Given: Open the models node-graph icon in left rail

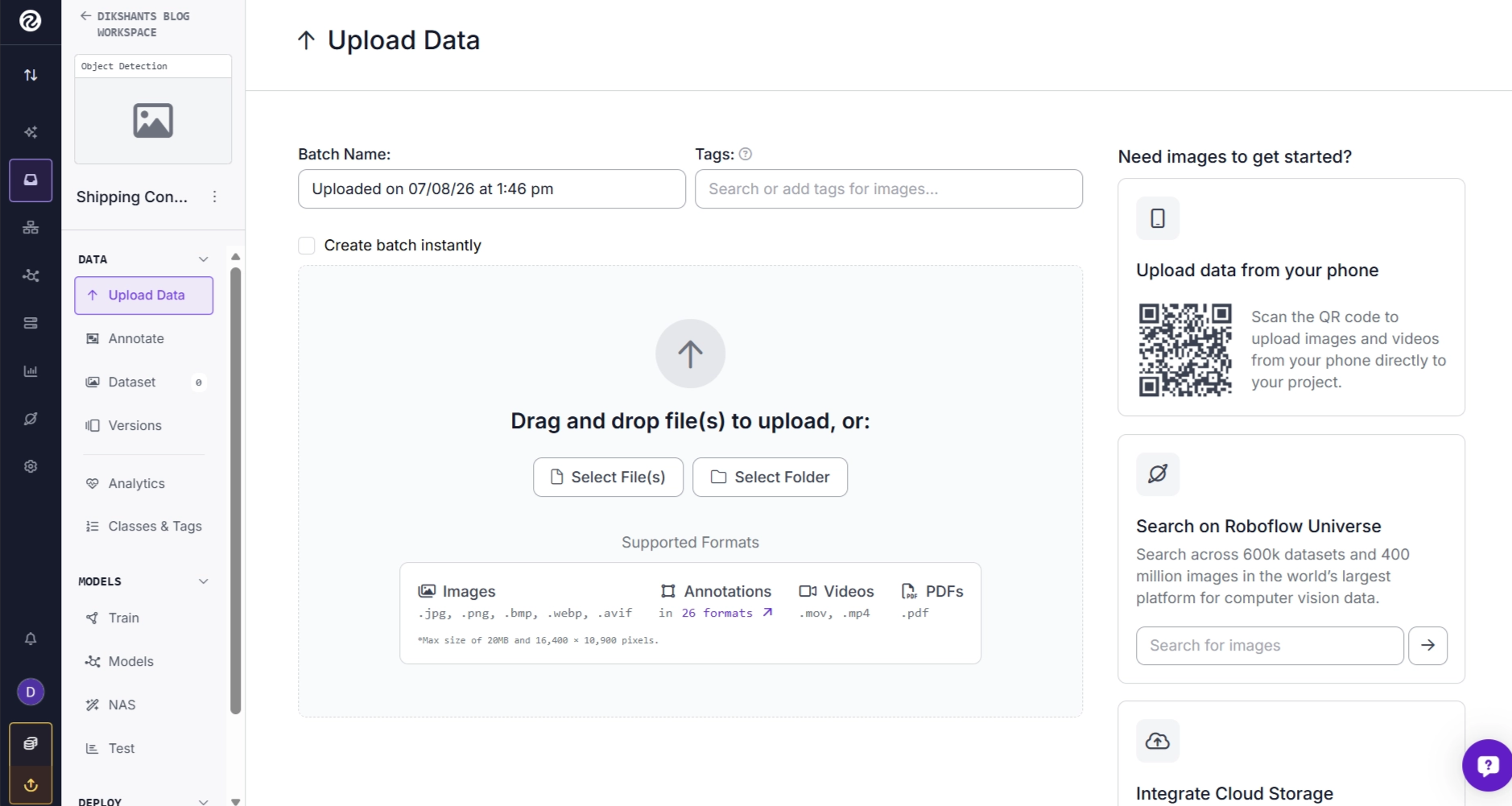Looking at the screenshot, I should [31, 275].
